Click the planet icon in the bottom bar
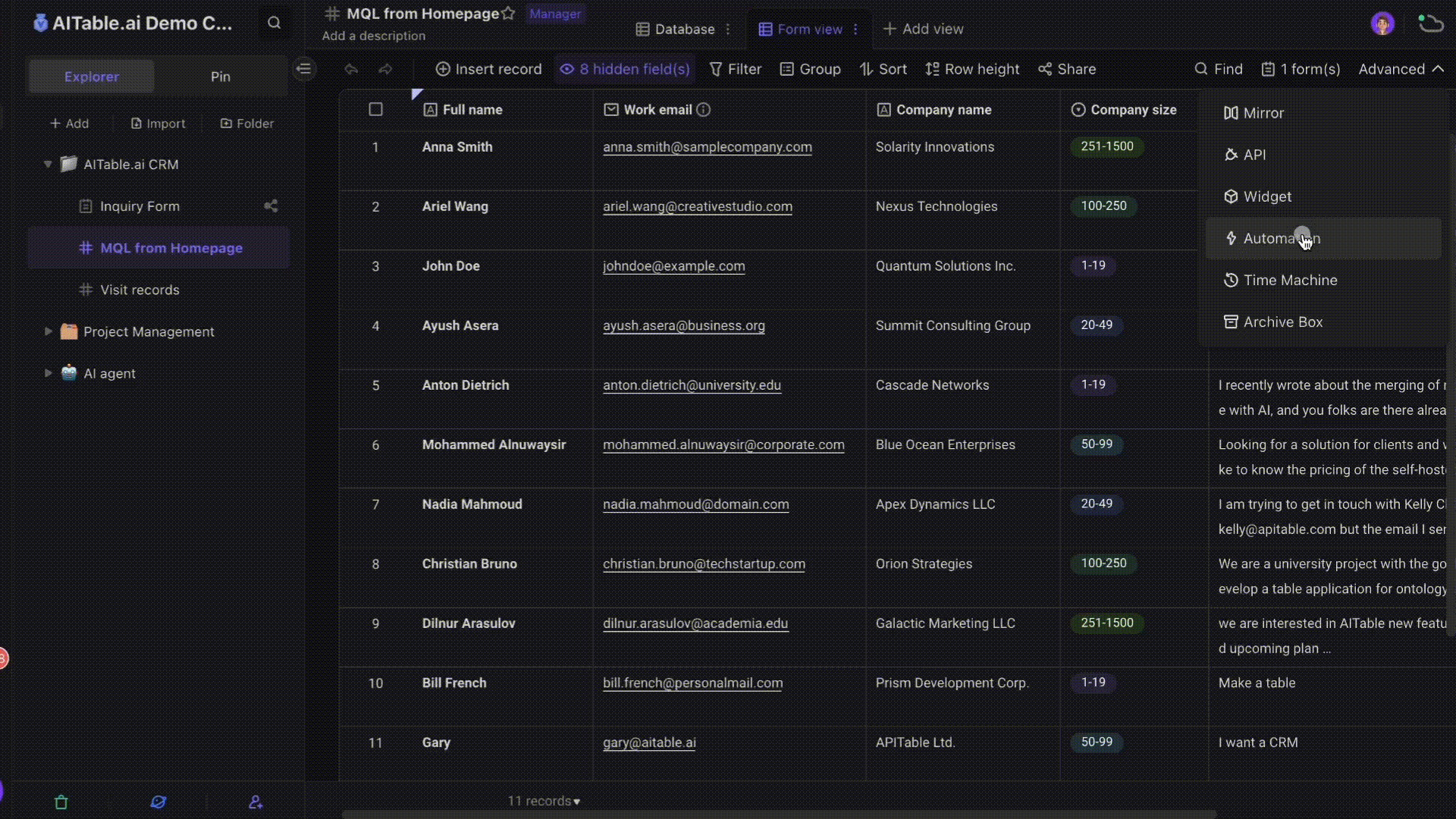Image resolution: width=1456 pixels, height=819 pixels. [158, 802]
